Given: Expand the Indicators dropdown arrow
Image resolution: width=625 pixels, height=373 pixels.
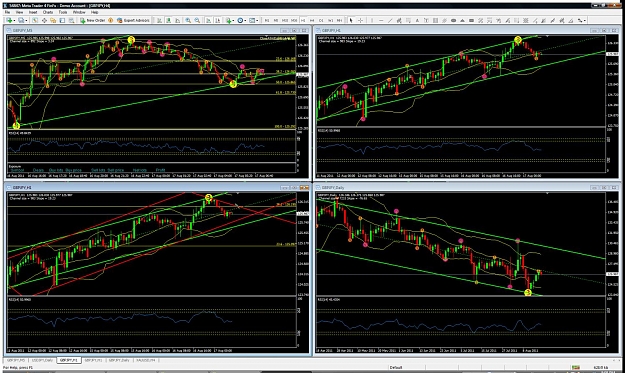Looking at the screenshot, I should point(233,20).
